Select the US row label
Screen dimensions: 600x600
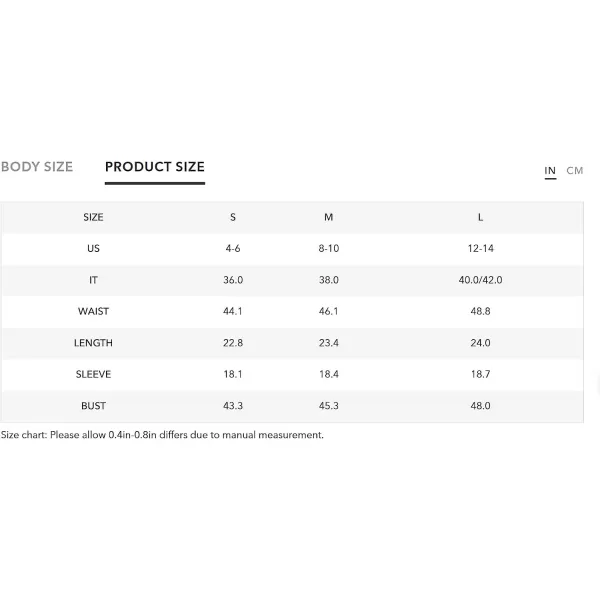point(93,249)
